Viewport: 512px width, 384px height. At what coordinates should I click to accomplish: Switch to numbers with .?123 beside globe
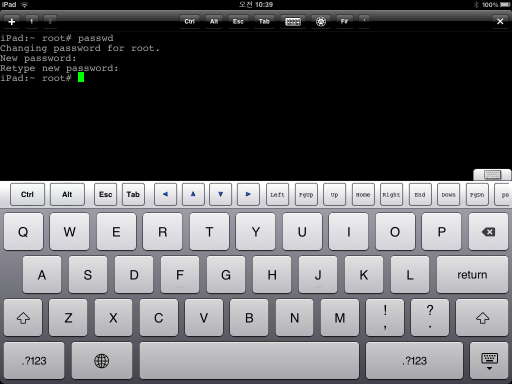[34, 361]
